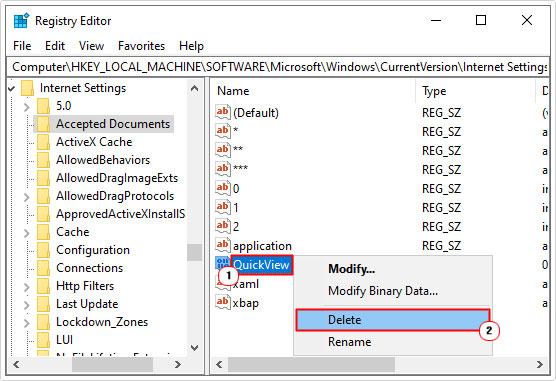This screenshot has width=556, height=381.
Task: Click the AllowedDragImageExts folder icon
Action: (44, 178)
